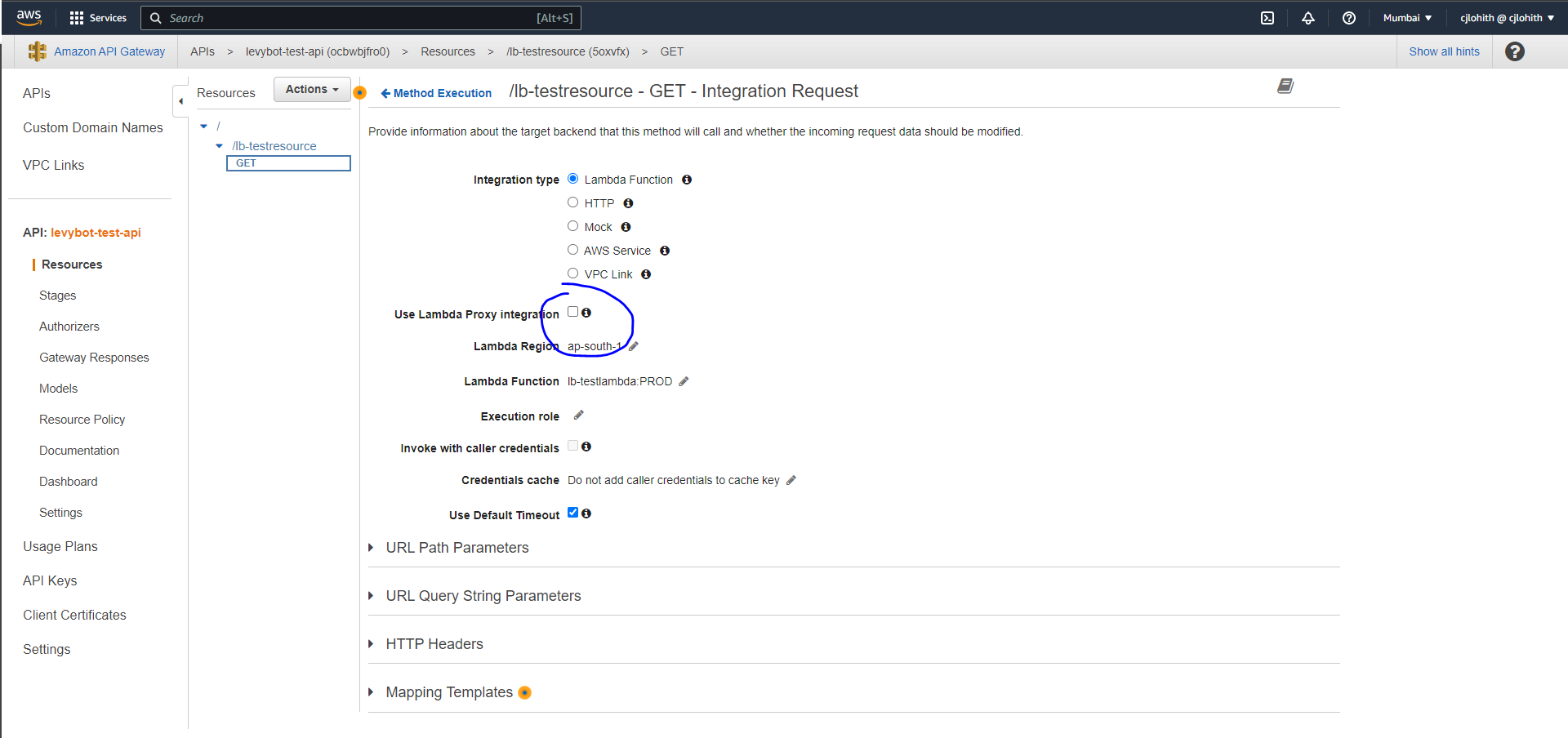Show info for Lambda Function integration type

(687, 180)
